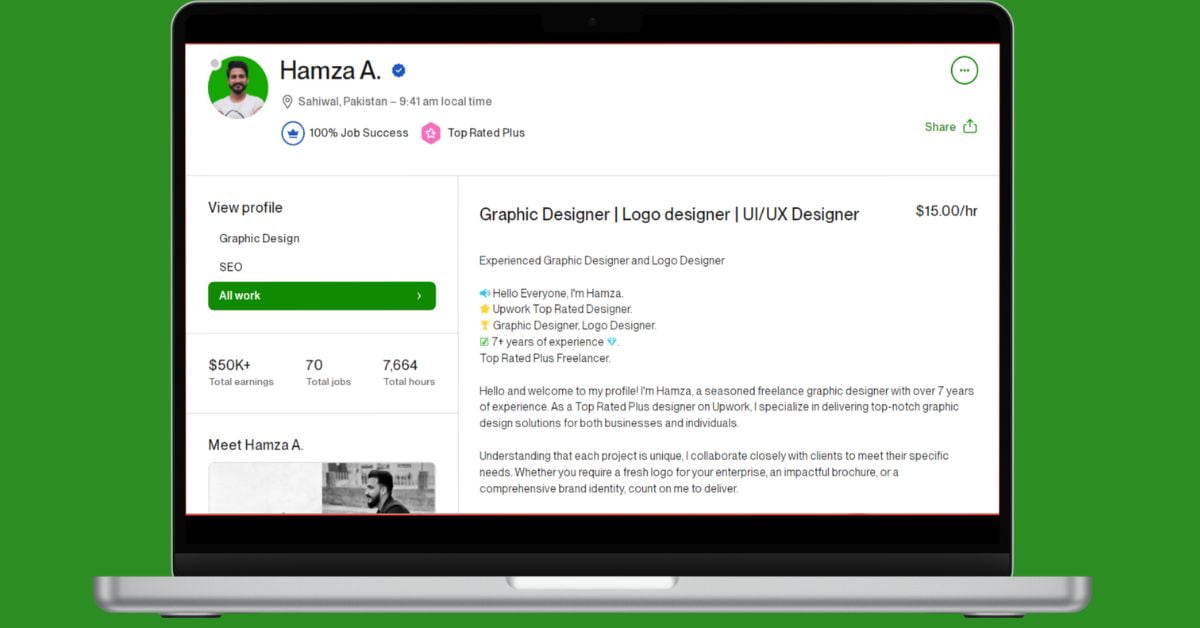Open the ellipsis dropdown for profile actions

click(x=964, y=70)
